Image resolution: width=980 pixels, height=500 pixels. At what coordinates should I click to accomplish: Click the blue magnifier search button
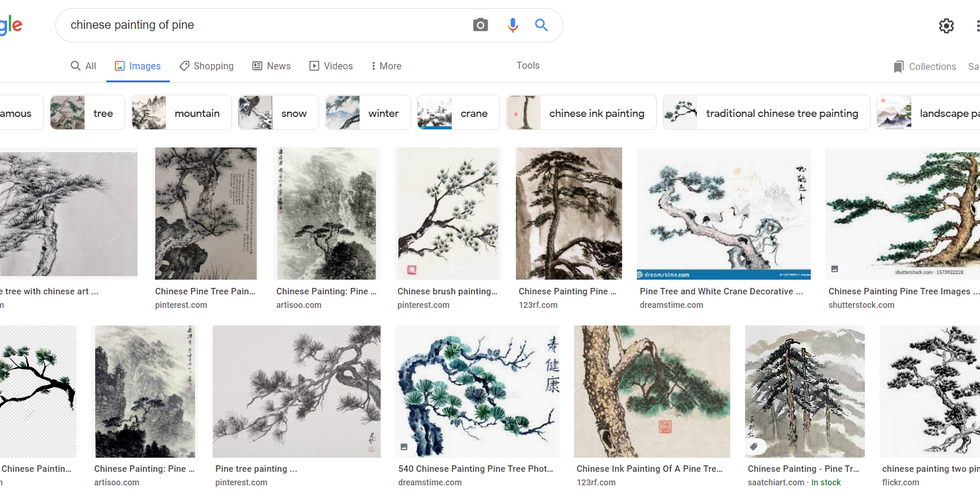click(x=541, y=25)
